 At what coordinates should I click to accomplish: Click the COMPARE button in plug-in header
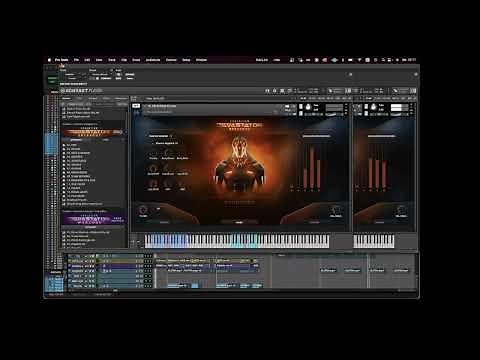[106, 78]
